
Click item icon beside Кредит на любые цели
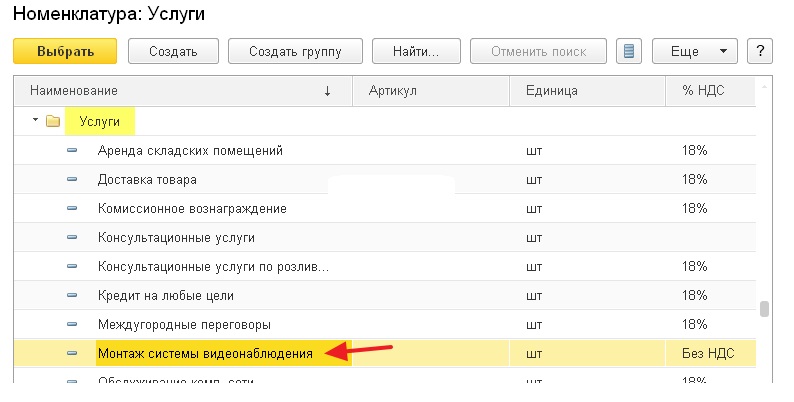coord(72,295)
